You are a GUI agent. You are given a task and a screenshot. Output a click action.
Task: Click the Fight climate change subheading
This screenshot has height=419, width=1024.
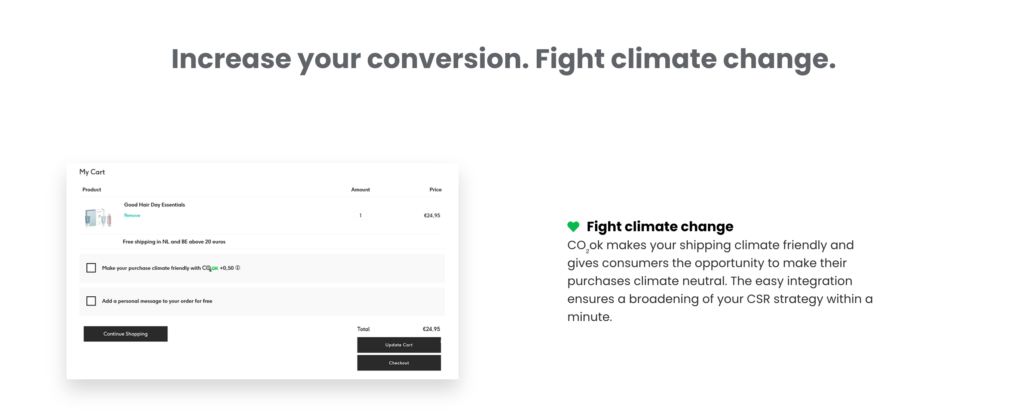[x=659, y=227]
